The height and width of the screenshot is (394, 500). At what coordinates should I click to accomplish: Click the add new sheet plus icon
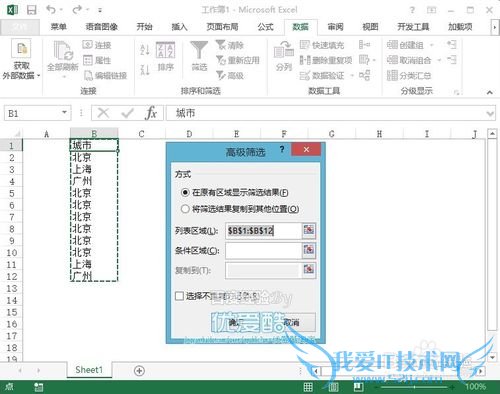point(139,371)
